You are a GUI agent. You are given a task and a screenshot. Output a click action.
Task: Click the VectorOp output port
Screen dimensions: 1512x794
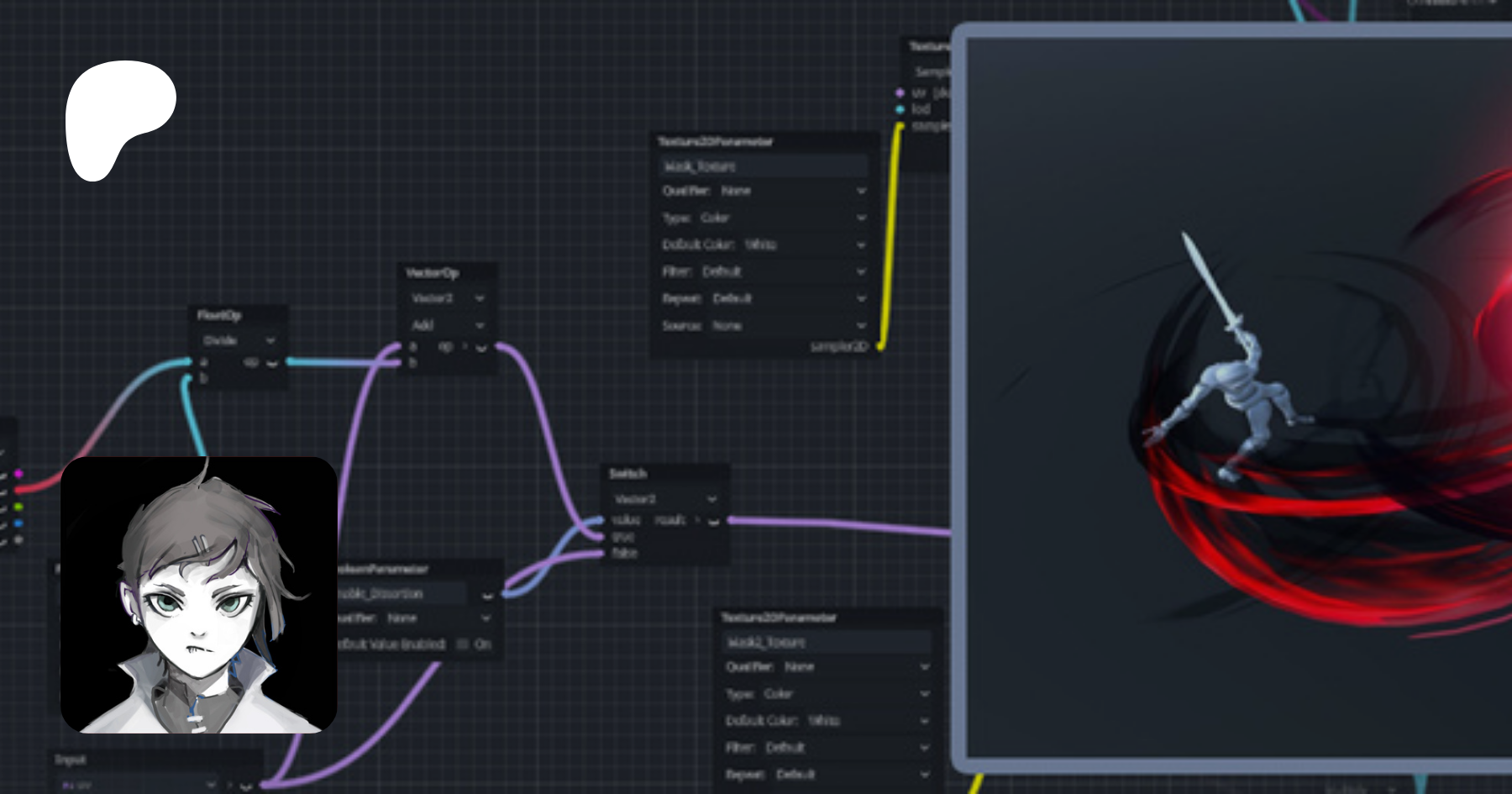click(x=500, y=346)
